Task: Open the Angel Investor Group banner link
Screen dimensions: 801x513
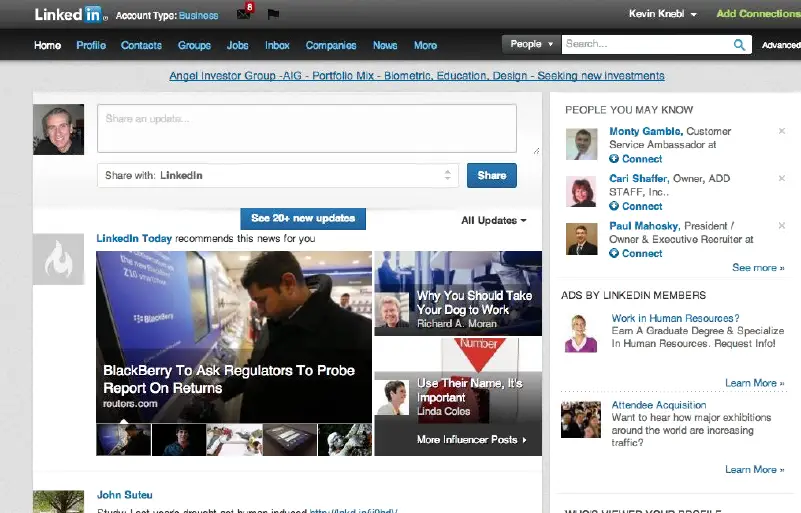Action: (415, 76)
